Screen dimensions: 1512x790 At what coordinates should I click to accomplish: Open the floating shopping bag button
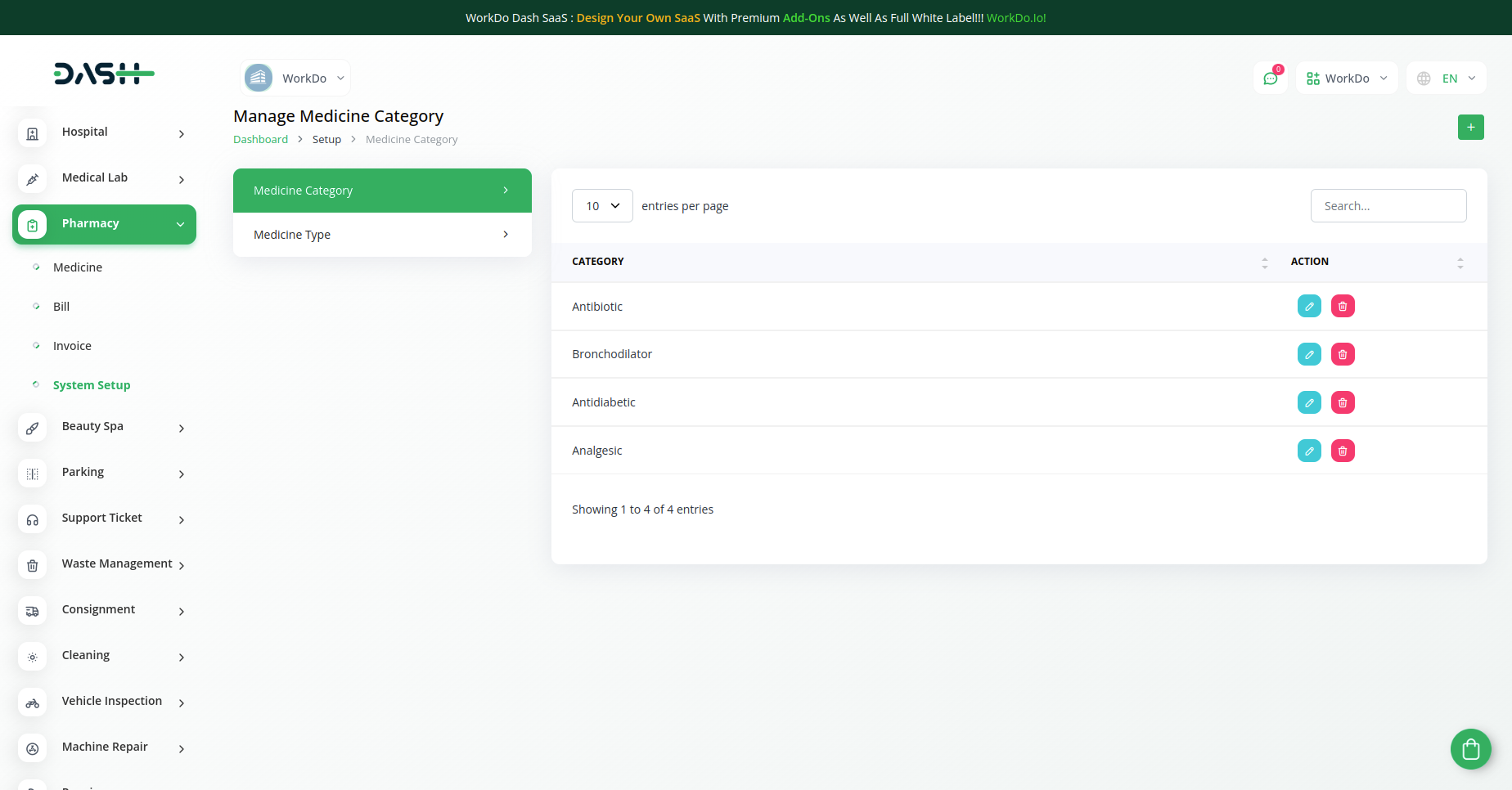coord(1470,749)
